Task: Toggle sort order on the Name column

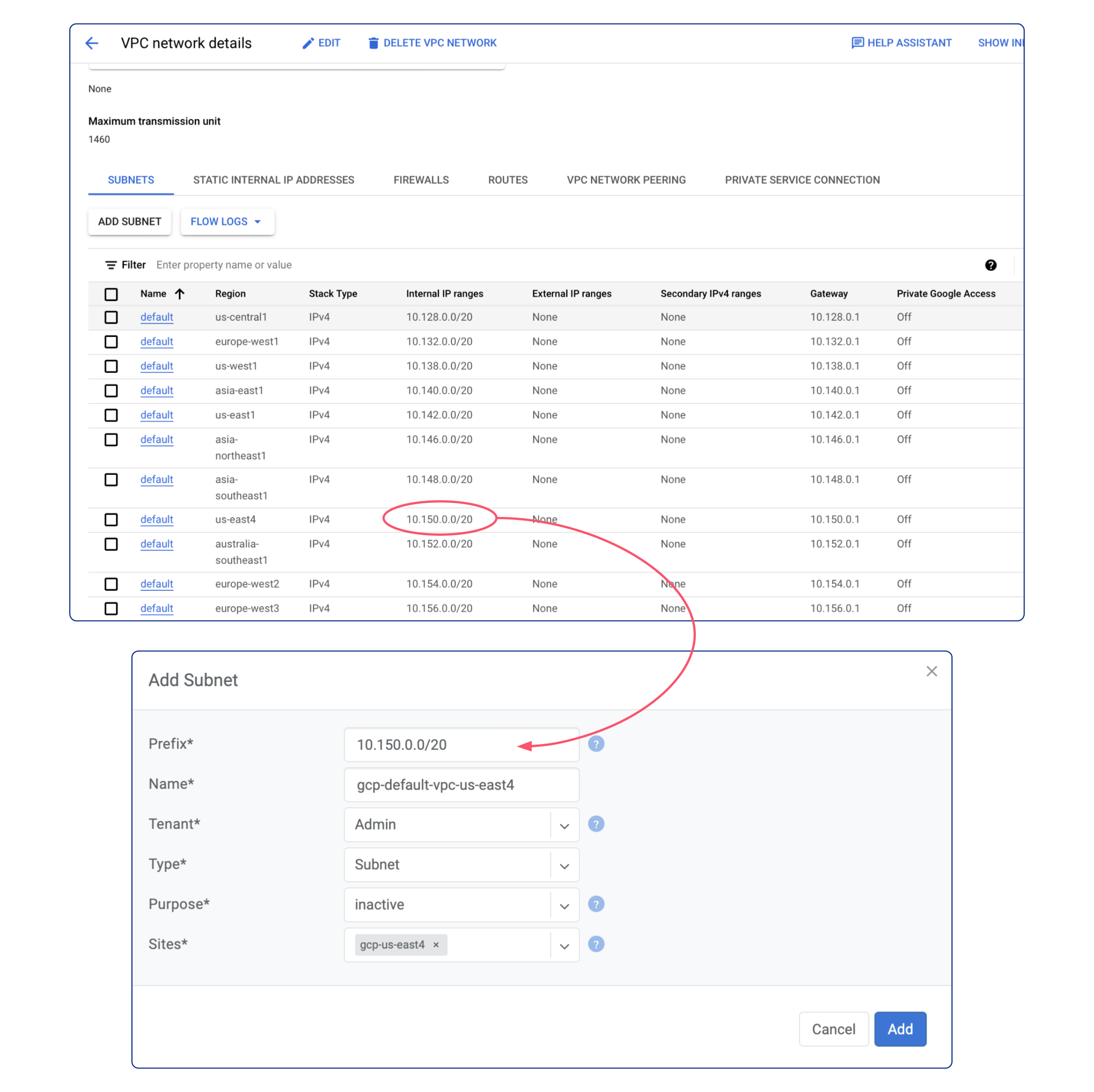Action: point(180,294)
